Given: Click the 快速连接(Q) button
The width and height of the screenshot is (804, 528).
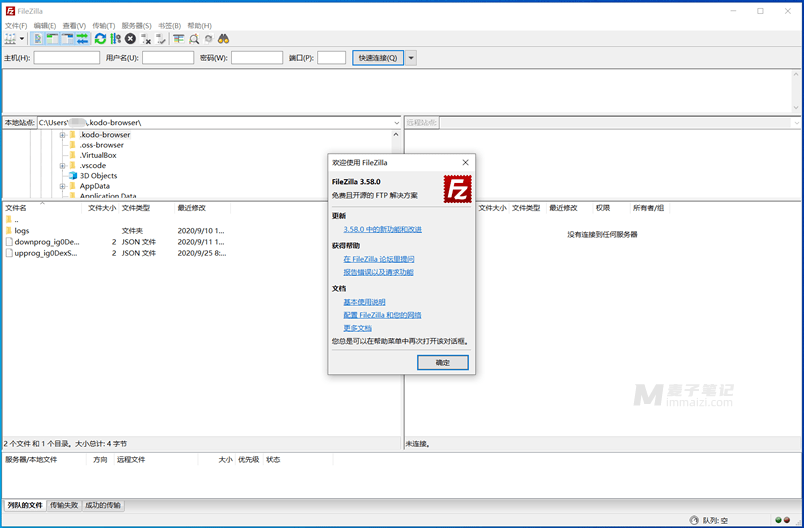Looking at the screenshot, I should 378,58.
